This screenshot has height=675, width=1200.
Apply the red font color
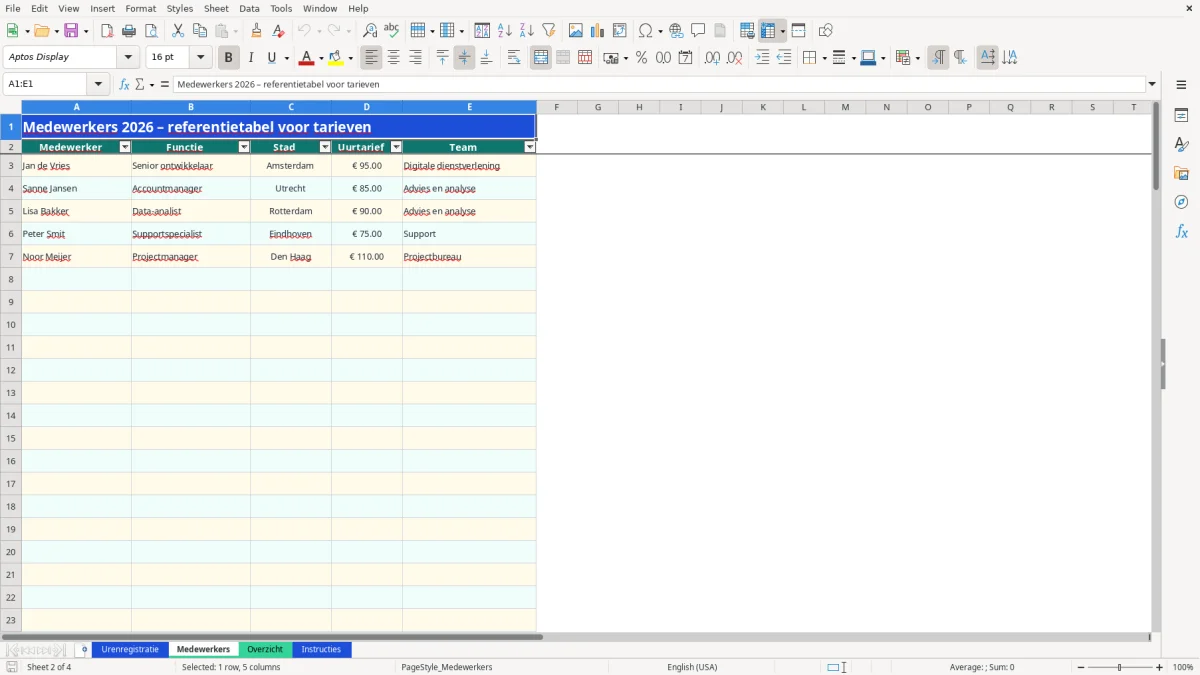tap(306, 58)
